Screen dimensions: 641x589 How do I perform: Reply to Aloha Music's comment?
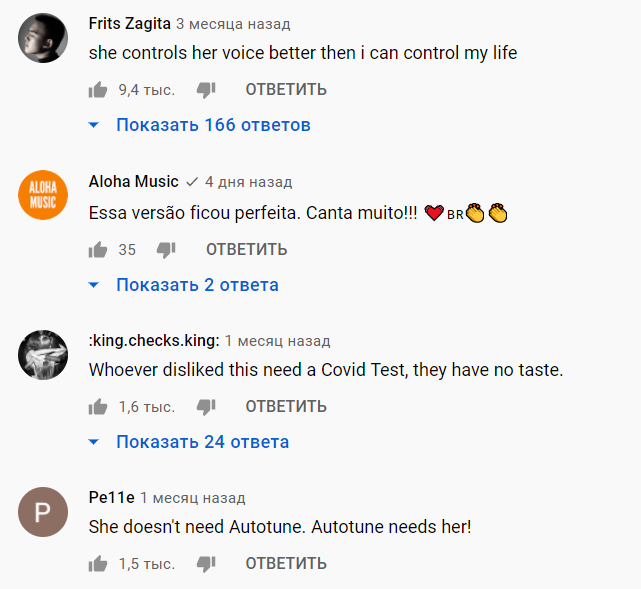(247, 249)
